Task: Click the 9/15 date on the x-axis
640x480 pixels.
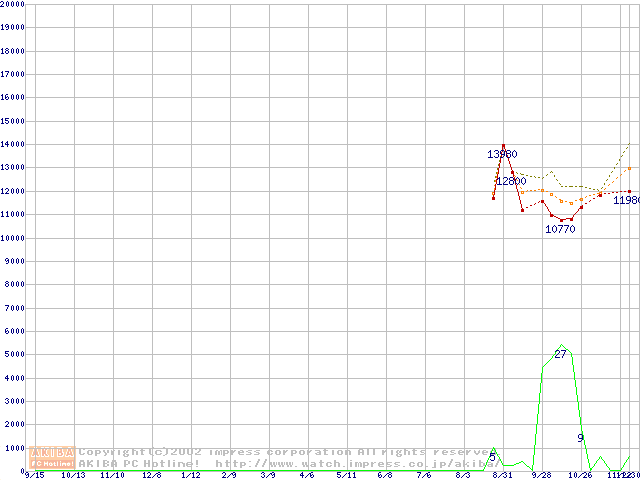Action: click(x=33, y=475)
